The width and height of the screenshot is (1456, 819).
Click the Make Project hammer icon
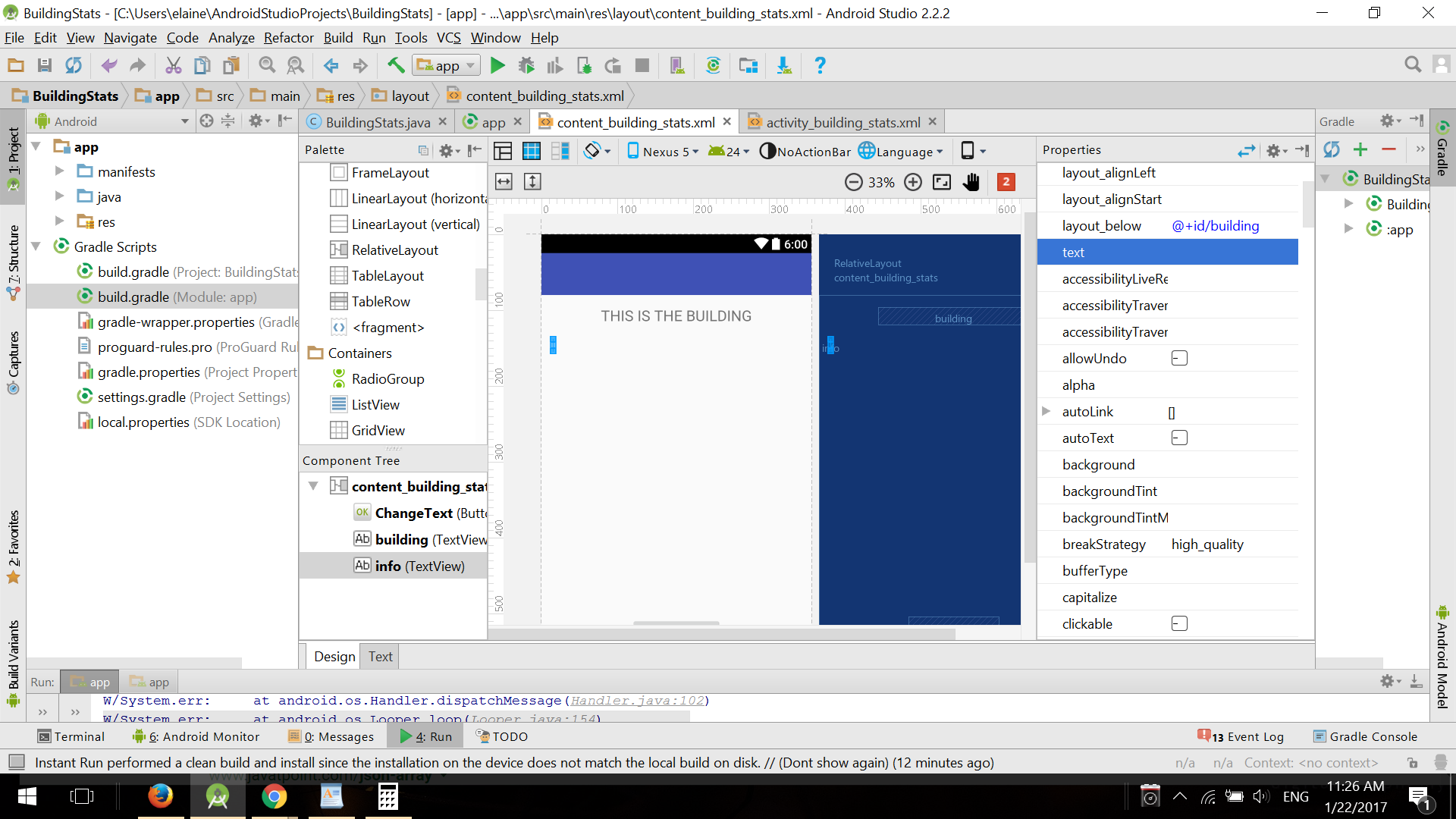[x=395, y=66]
